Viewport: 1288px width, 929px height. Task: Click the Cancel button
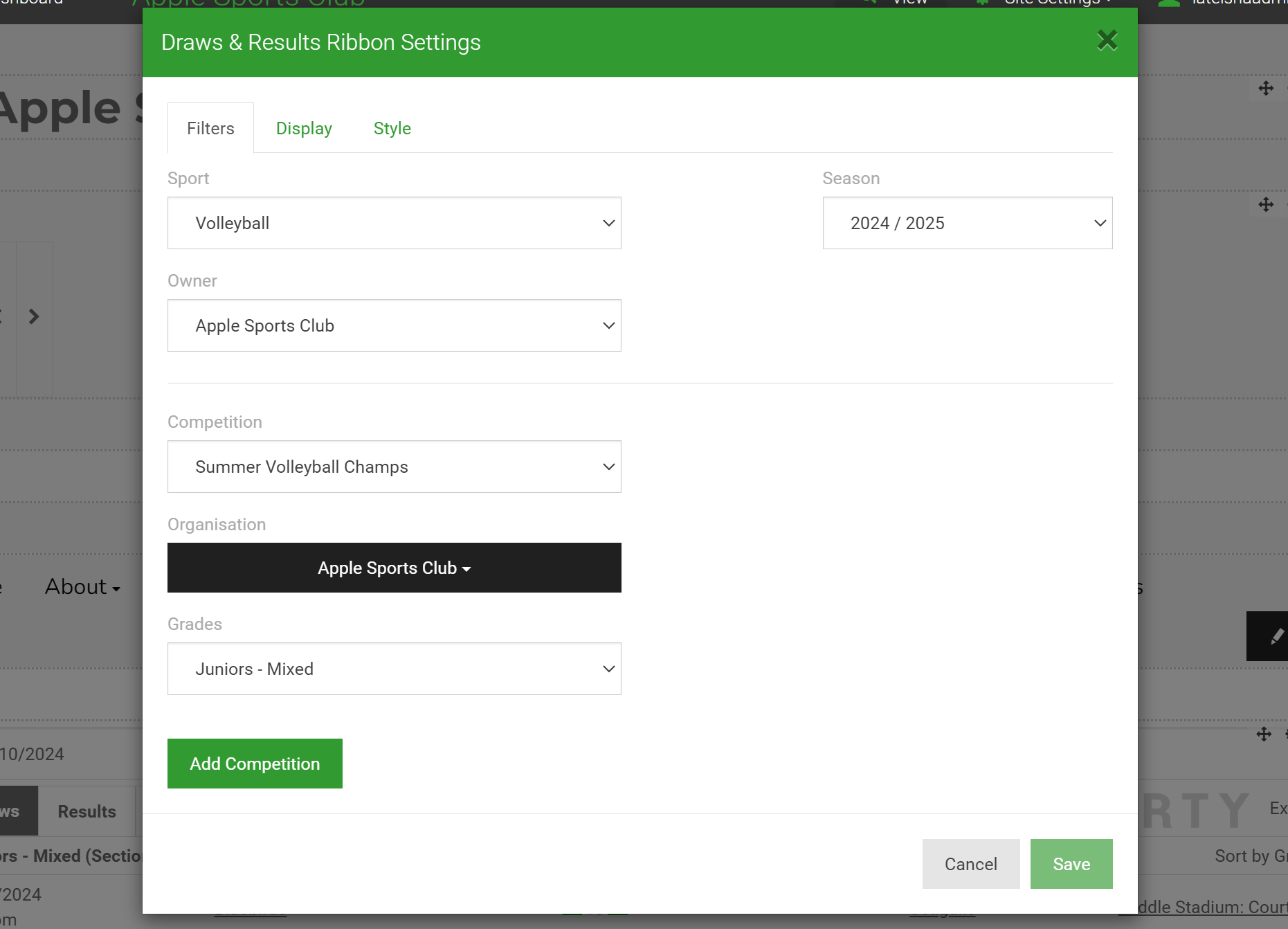click(971, 864)
